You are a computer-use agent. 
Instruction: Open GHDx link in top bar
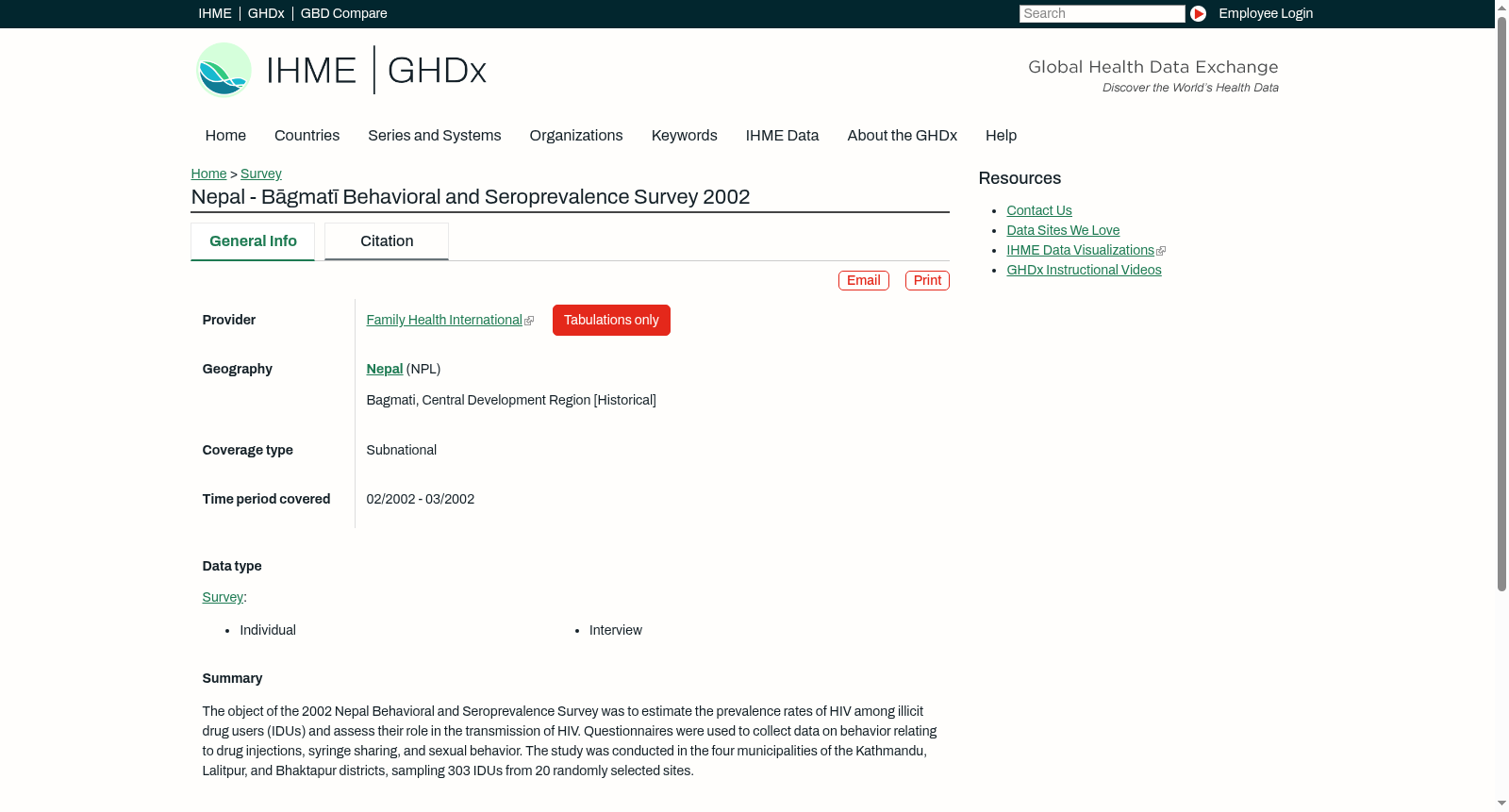(x=266, y=13)
